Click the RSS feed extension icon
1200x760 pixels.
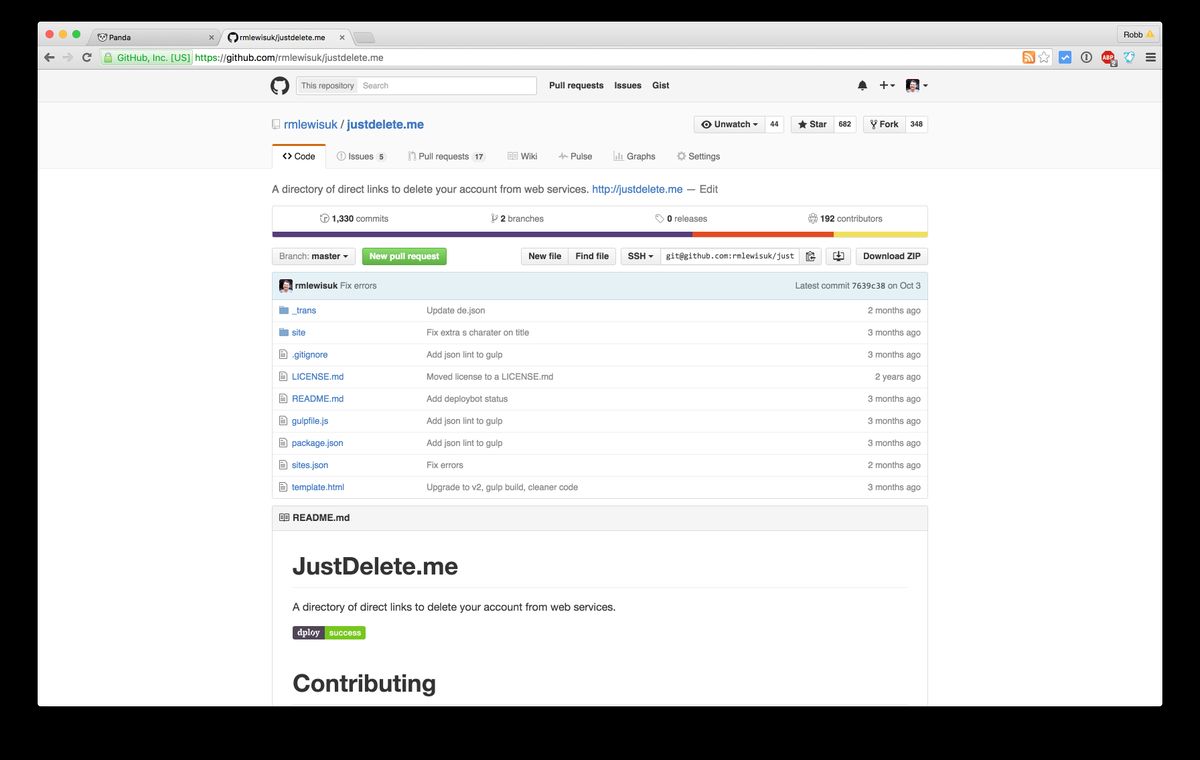(1028, 58)
